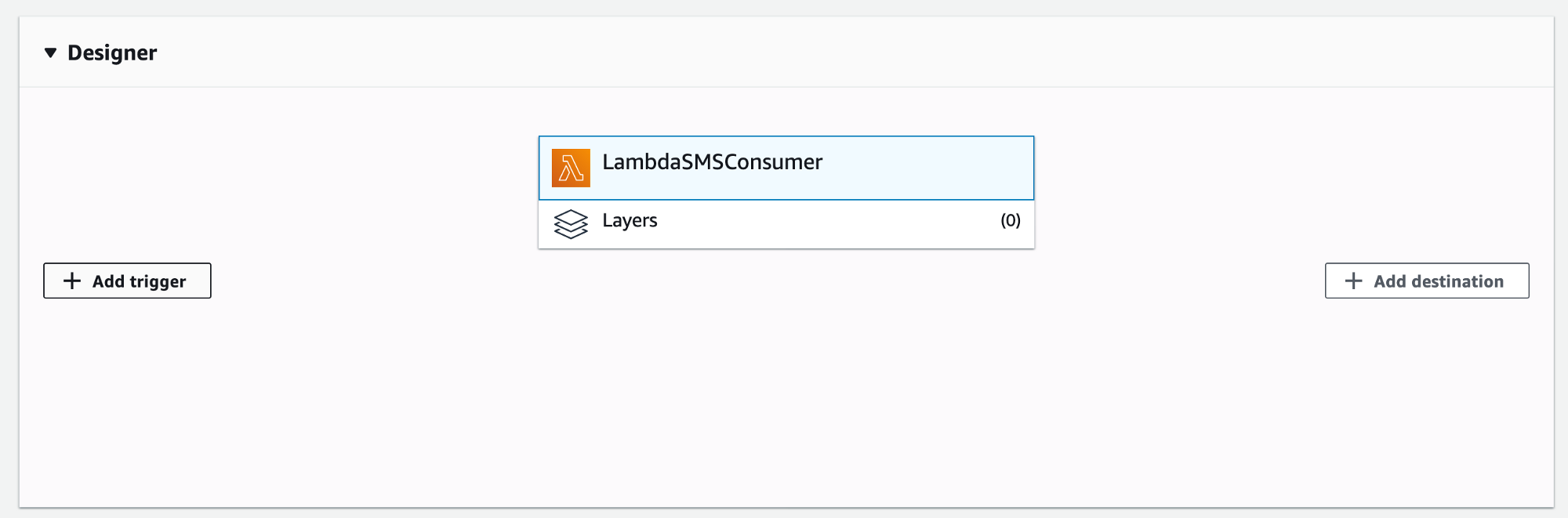This screenshot has width=1568, height=518.
Task: Click the plus icon beside Add destination
Action: coord(1353,281)
